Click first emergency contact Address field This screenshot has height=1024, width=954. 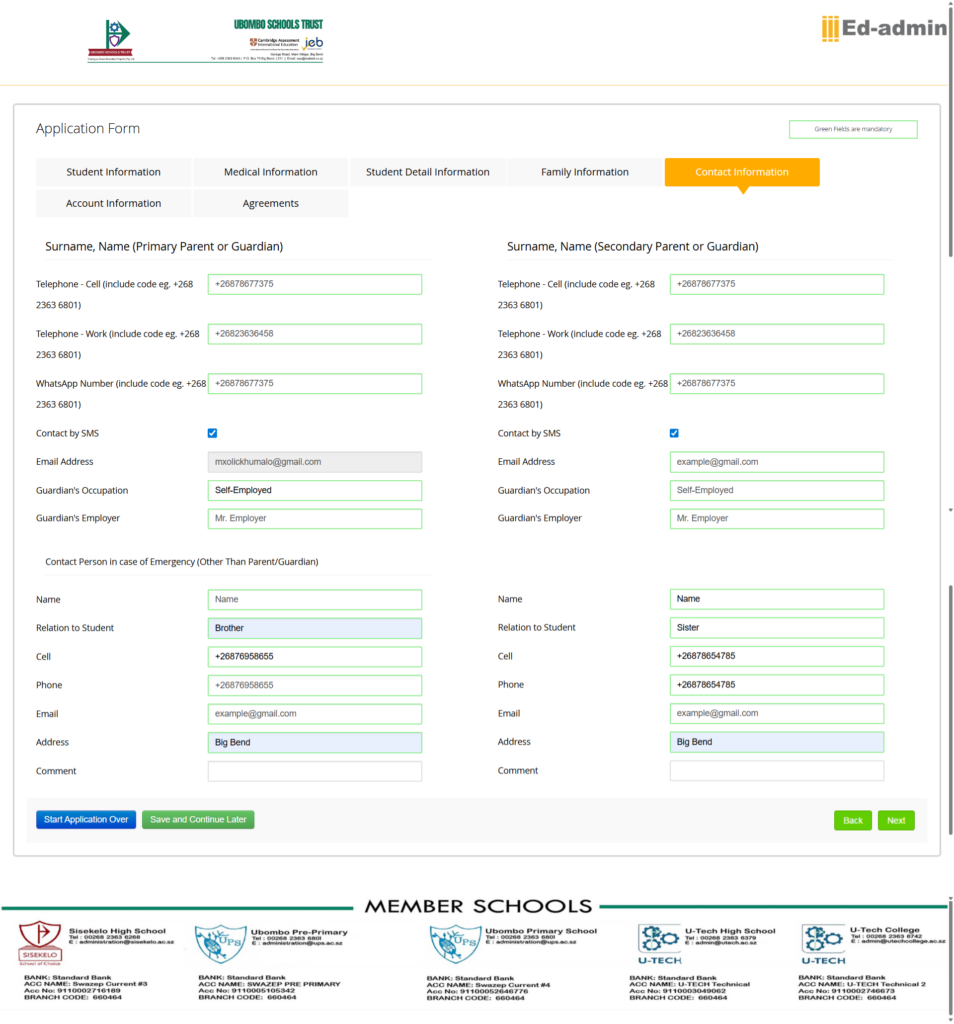[x=315, y=743]
